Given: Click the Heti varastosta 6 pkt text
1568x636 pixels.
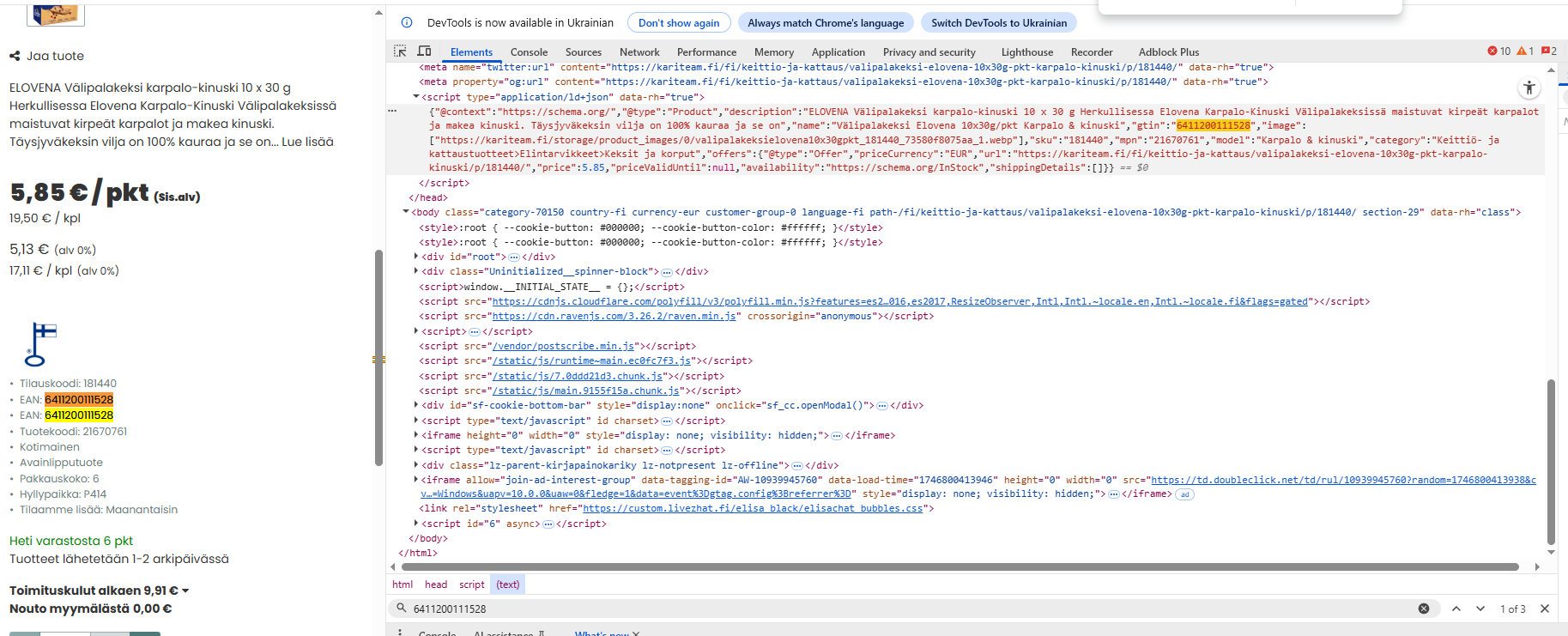Looking at the screenshot, I should [x=71, y=541].
